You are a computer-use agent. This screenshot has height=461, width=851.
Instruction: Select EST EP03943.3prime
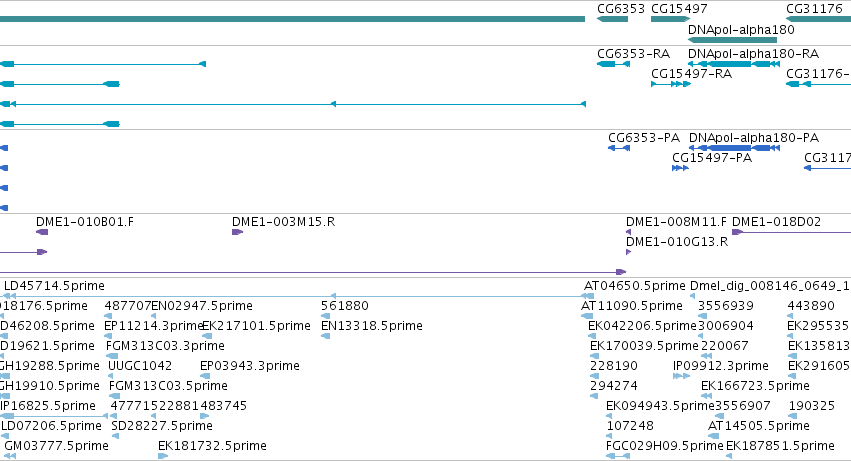pos(250,367)
